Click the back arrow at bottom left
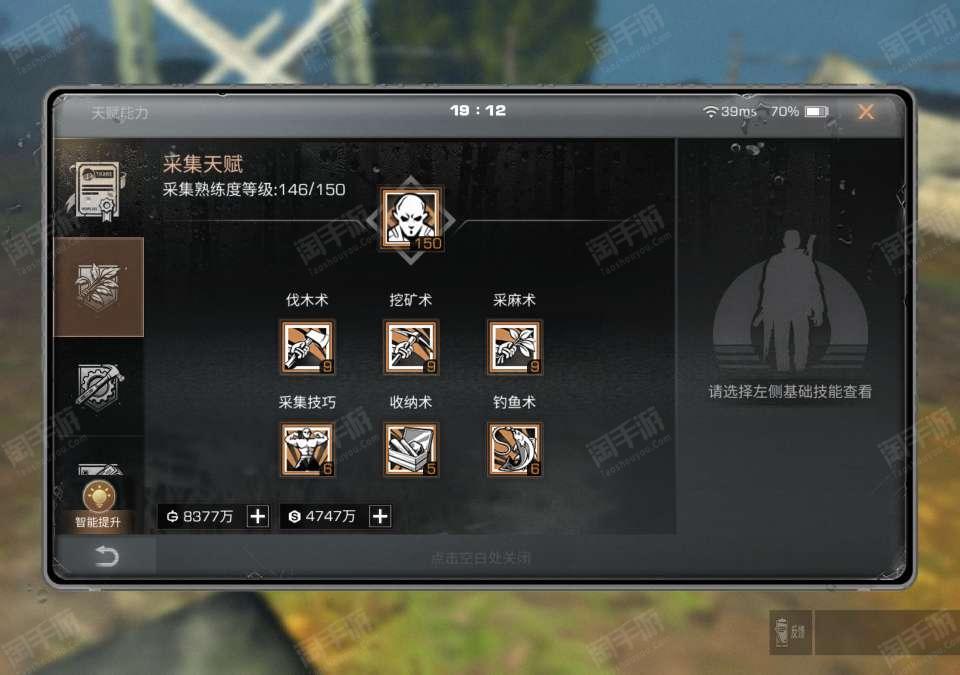 (106, 556)
